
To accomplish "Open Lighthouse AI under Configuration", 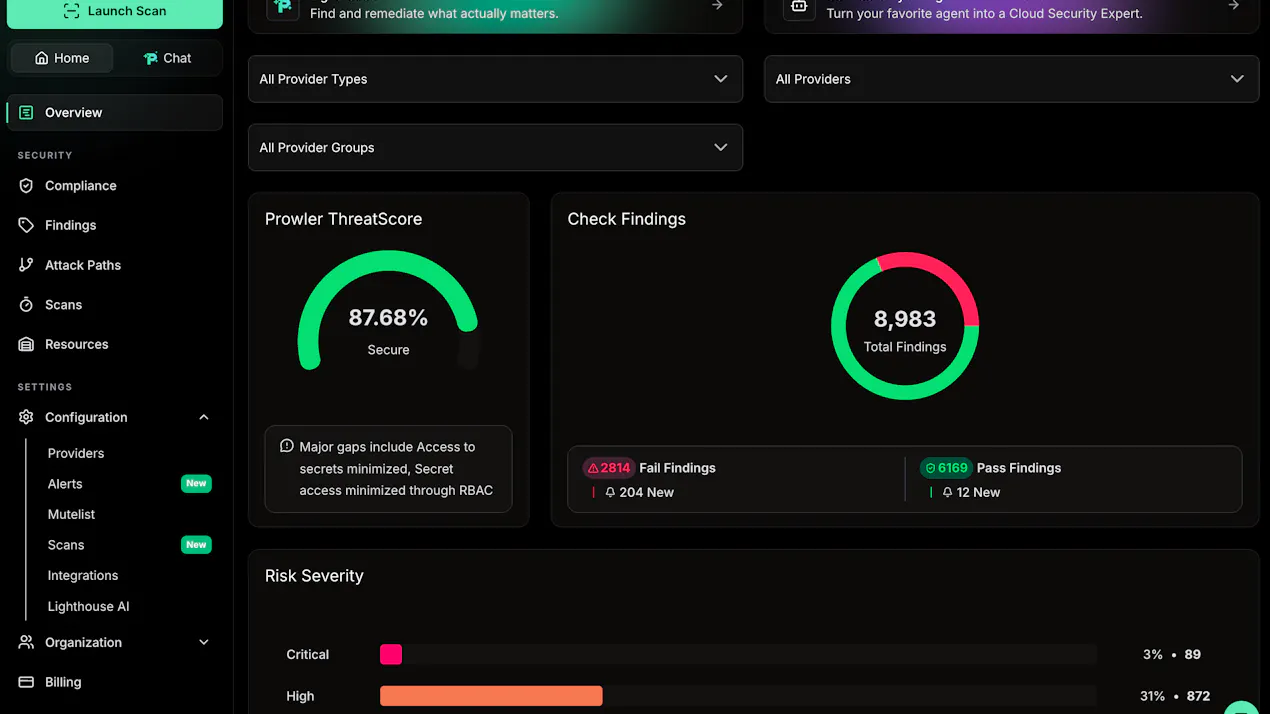I will (x=89, y=607).
